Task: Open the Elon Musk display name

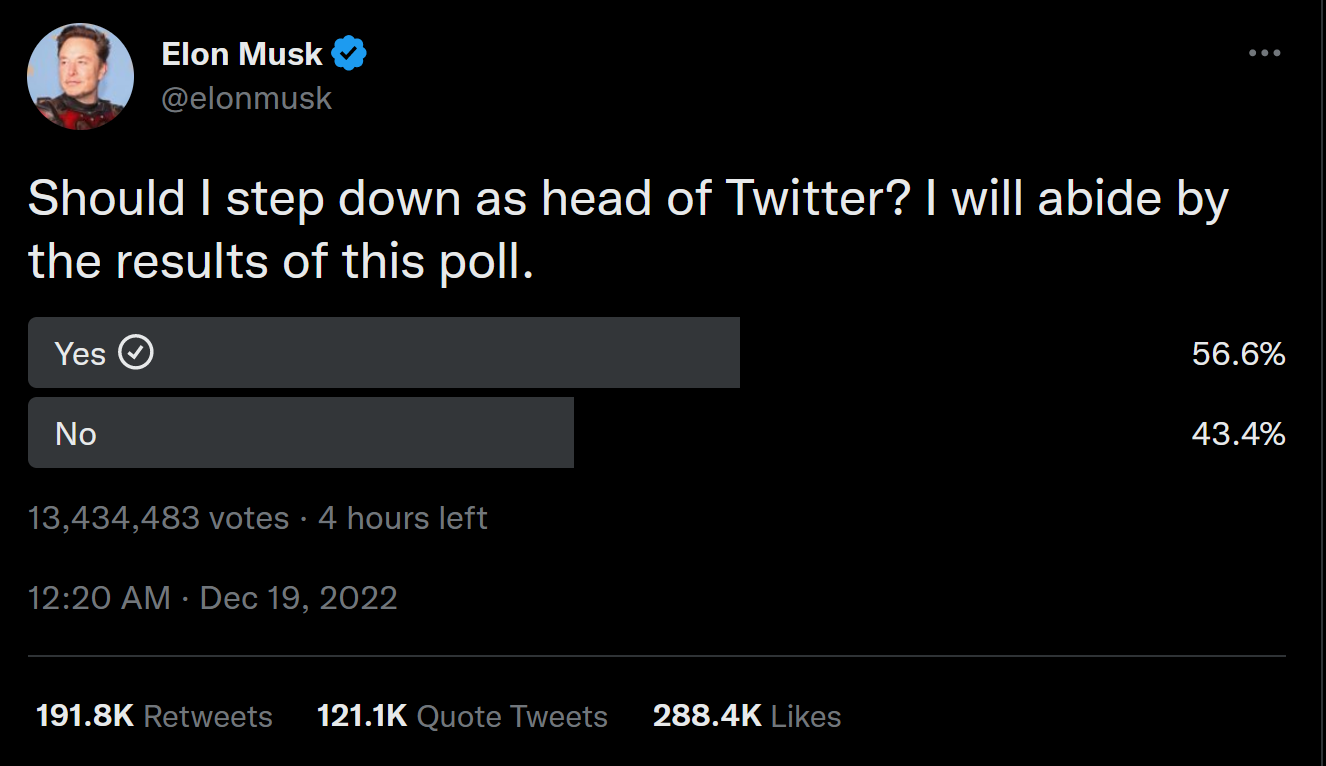Action: click(242, 54)
